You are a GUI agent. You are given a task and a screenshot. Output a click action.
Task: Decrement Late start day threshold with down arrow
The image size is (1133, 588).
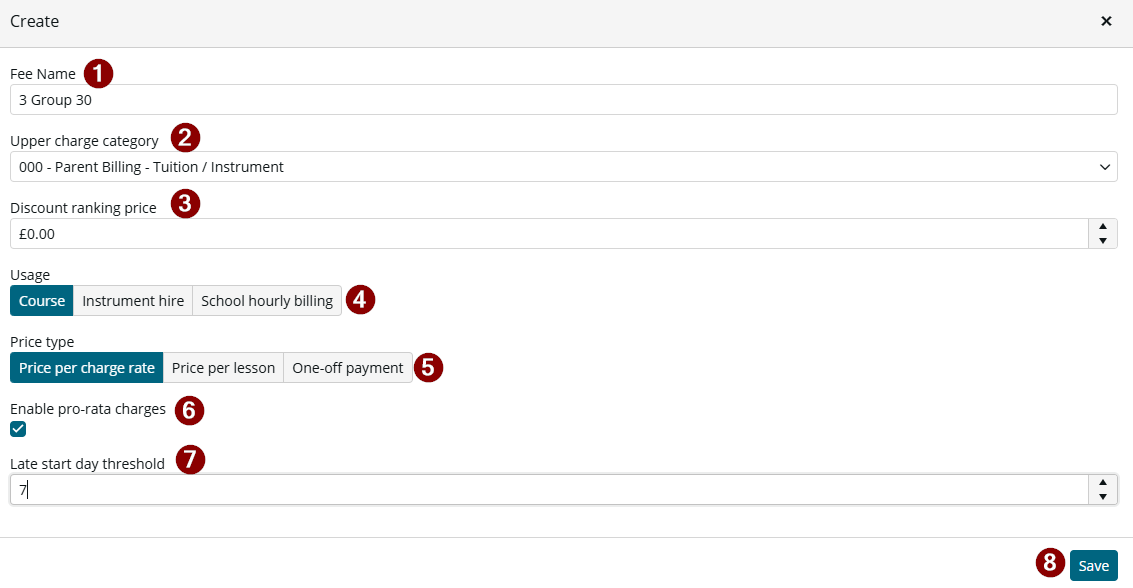[1103, 496]
